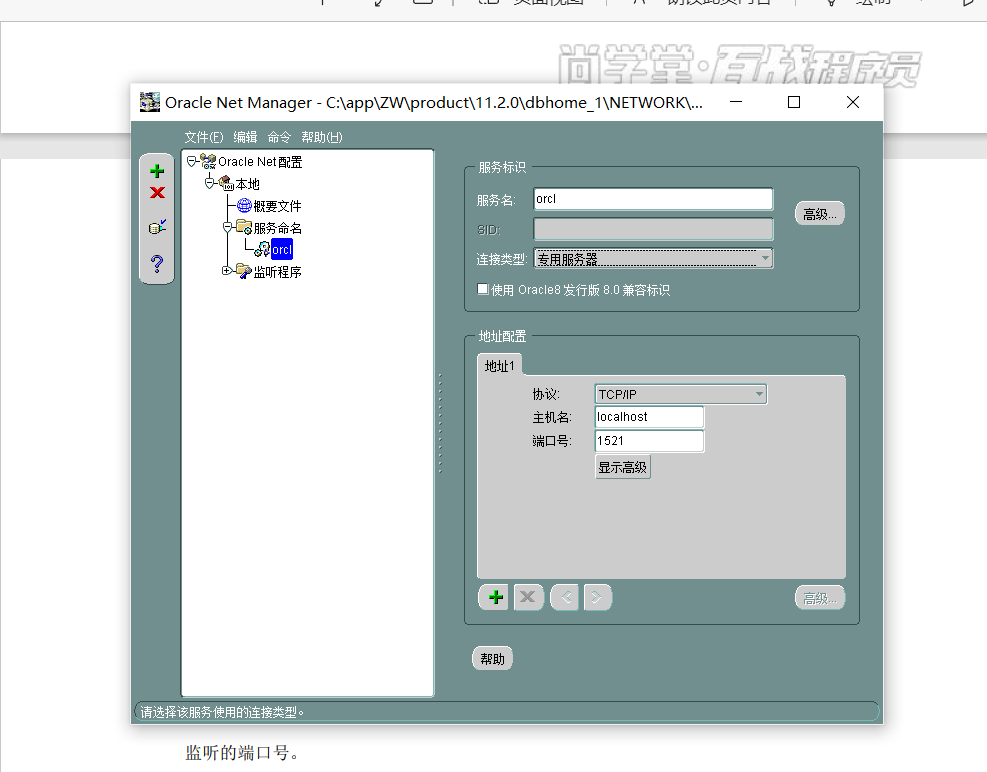Viewport: 987px width, 772px height.
Task: Select the highlighted orcl tree item
Action: (282, 249)
